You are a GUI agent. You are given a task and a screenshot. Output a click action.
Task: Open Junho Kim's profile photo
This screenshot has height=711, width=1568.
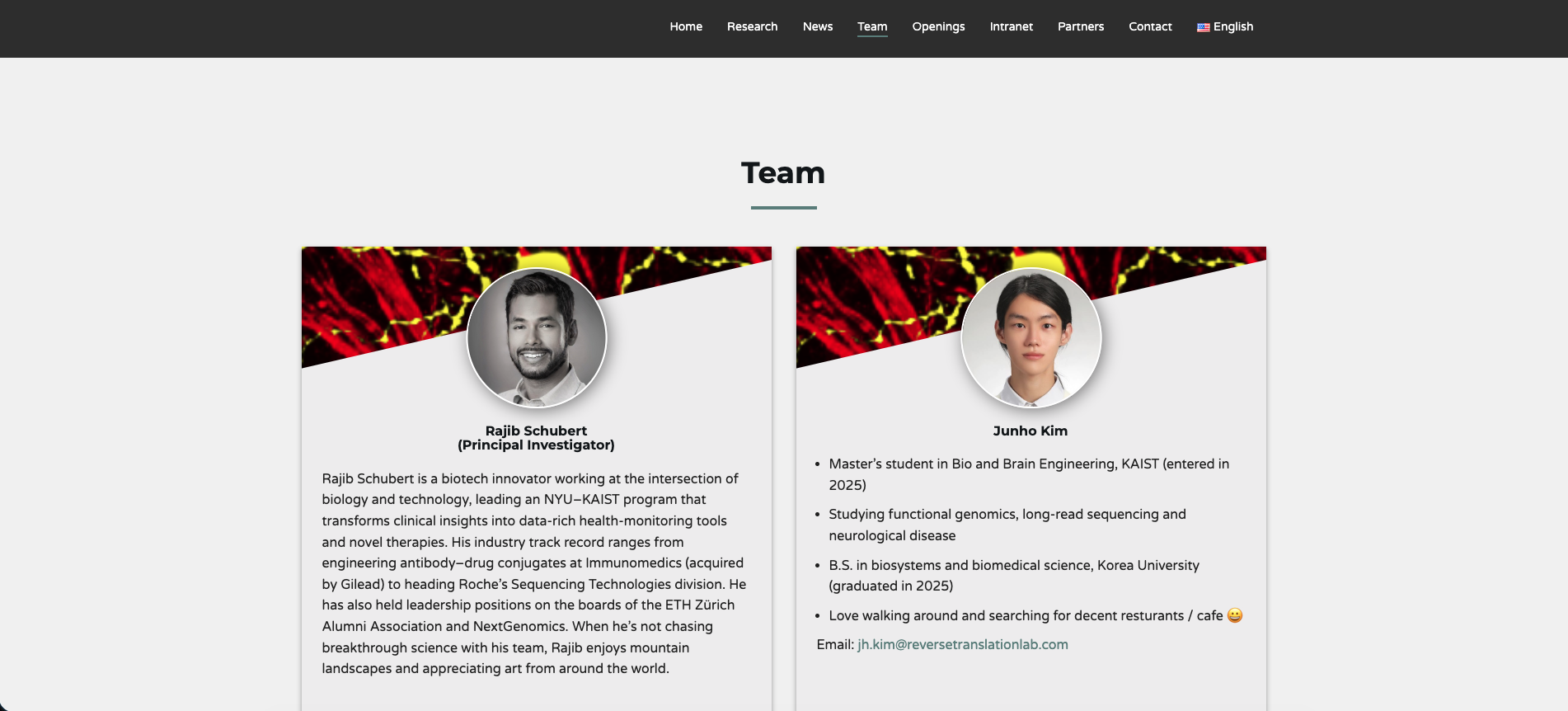(x=1030, y=338)
